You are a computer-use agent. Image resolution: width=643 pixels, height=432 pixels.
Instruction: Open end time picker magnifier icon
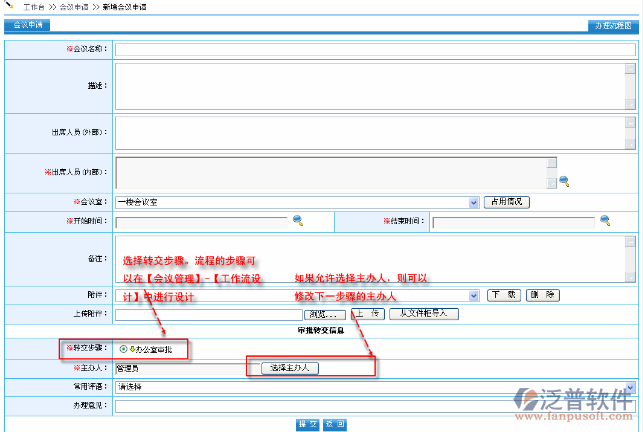pyautogui.click(x=605, y=221)
